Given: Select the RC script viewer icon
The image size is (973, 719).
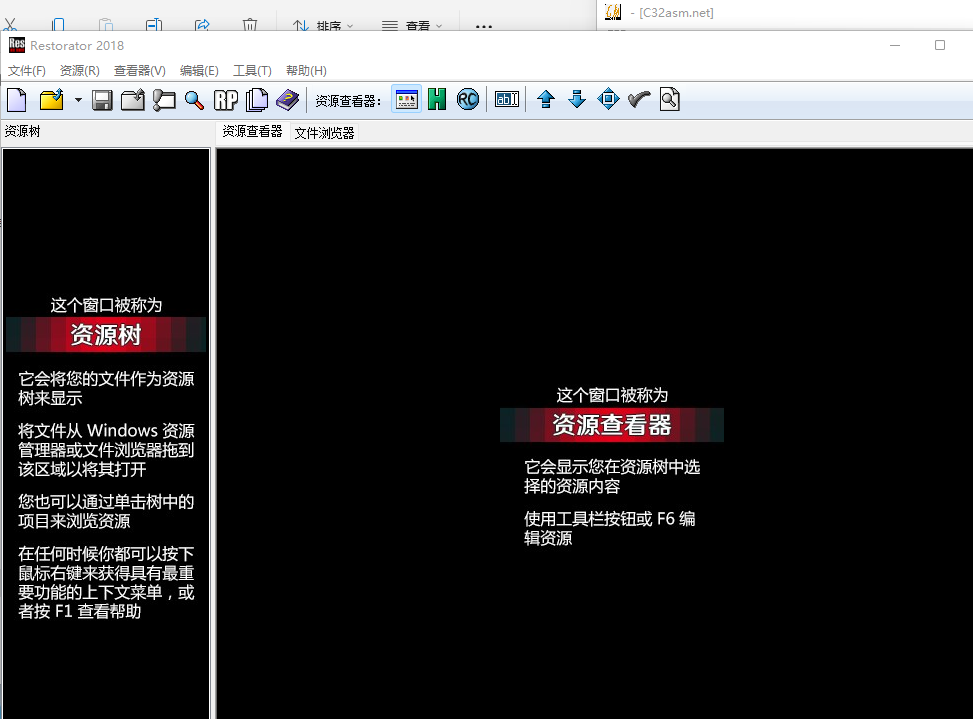Looking at the screenshot, I should click(467, 99).
